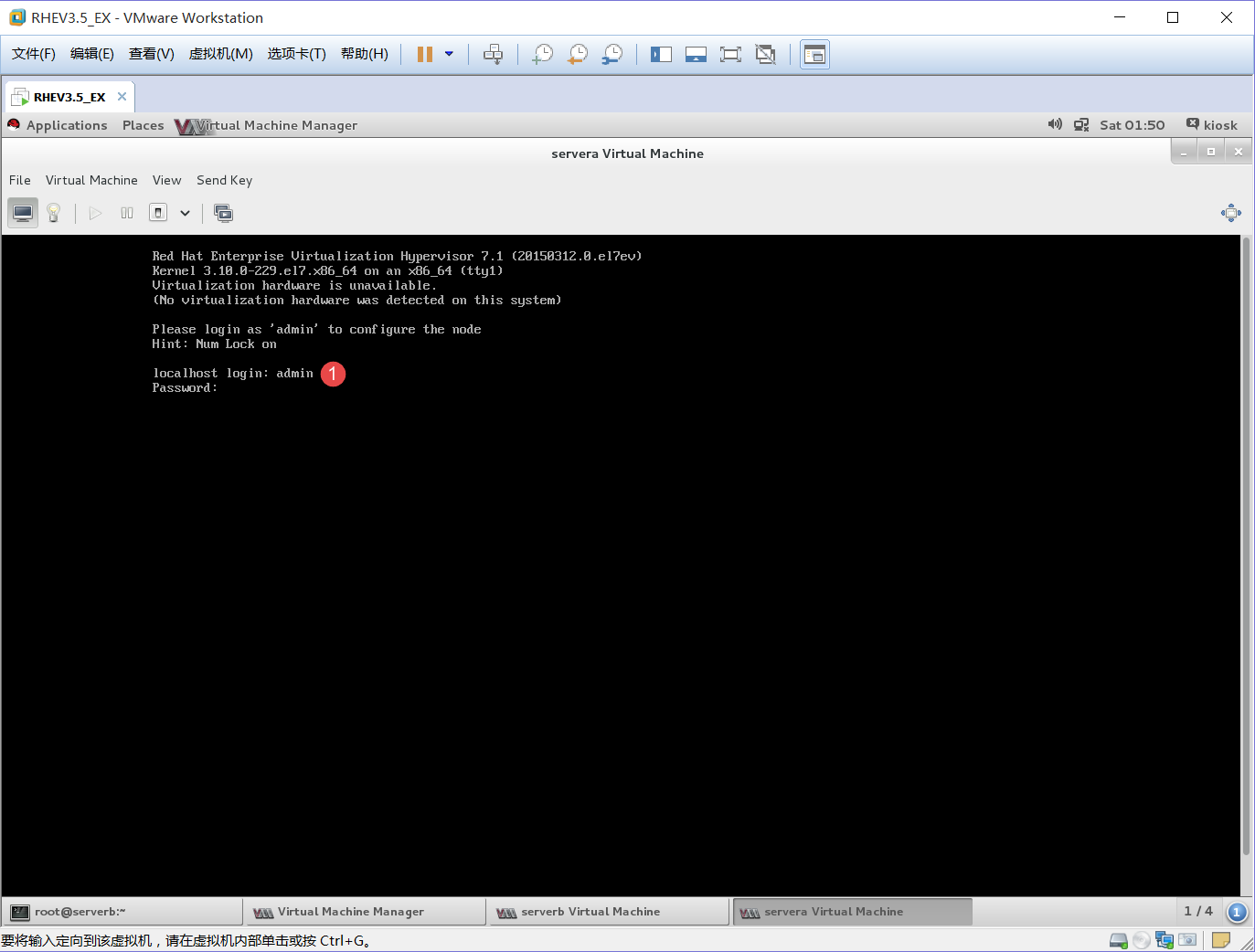Toggle the VMware library sidebar view
This screenshot has width=1255, height=952.
661,54
